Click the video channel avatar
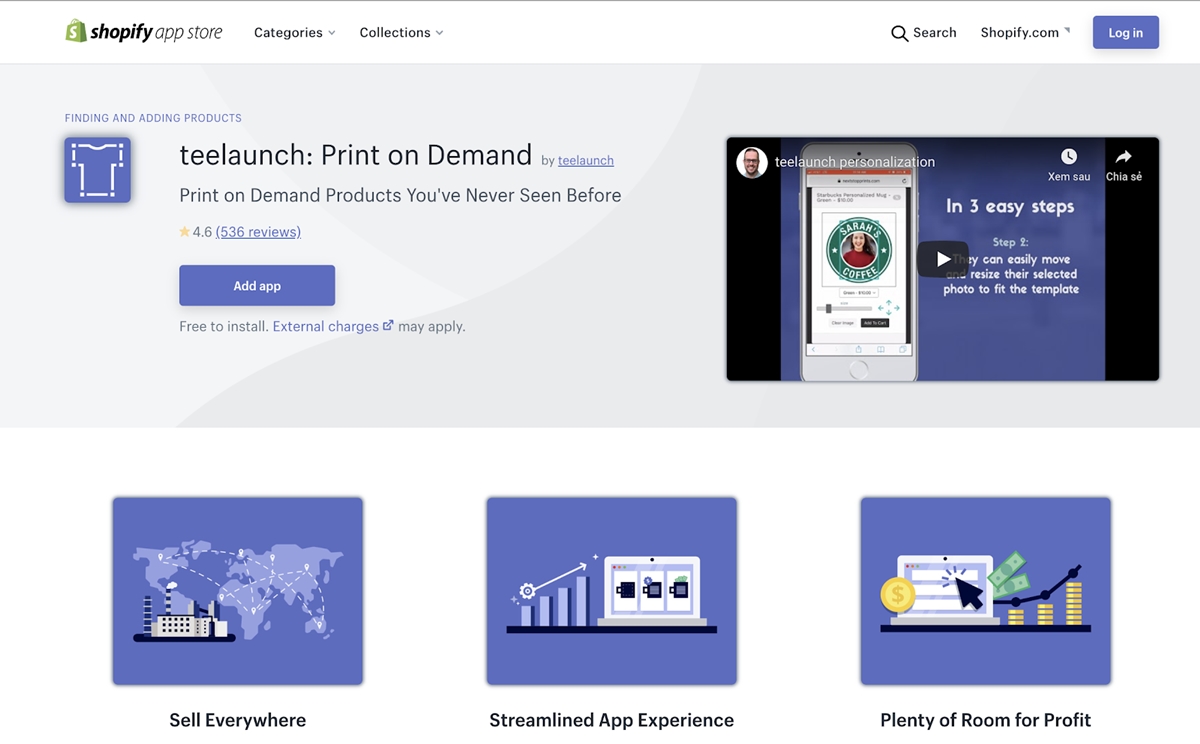1200x744 pixels. (752, 162)
